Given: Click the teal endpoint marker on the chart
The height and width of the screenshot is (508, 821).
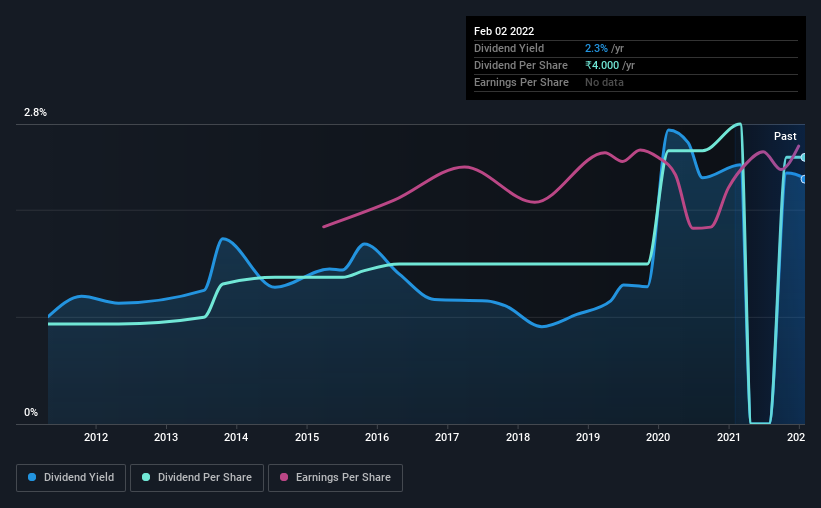Looking at the screenshot, I should coord(803,158).
